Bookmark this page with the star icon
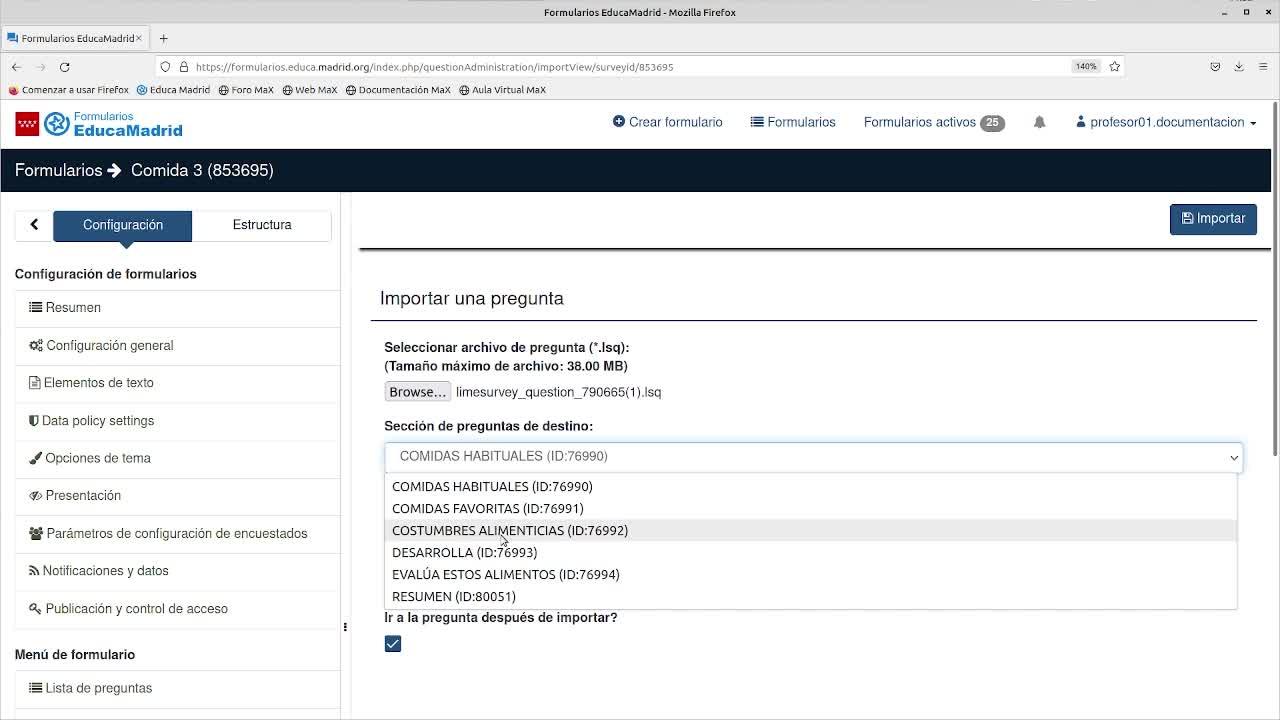 tap(1114, 67)
